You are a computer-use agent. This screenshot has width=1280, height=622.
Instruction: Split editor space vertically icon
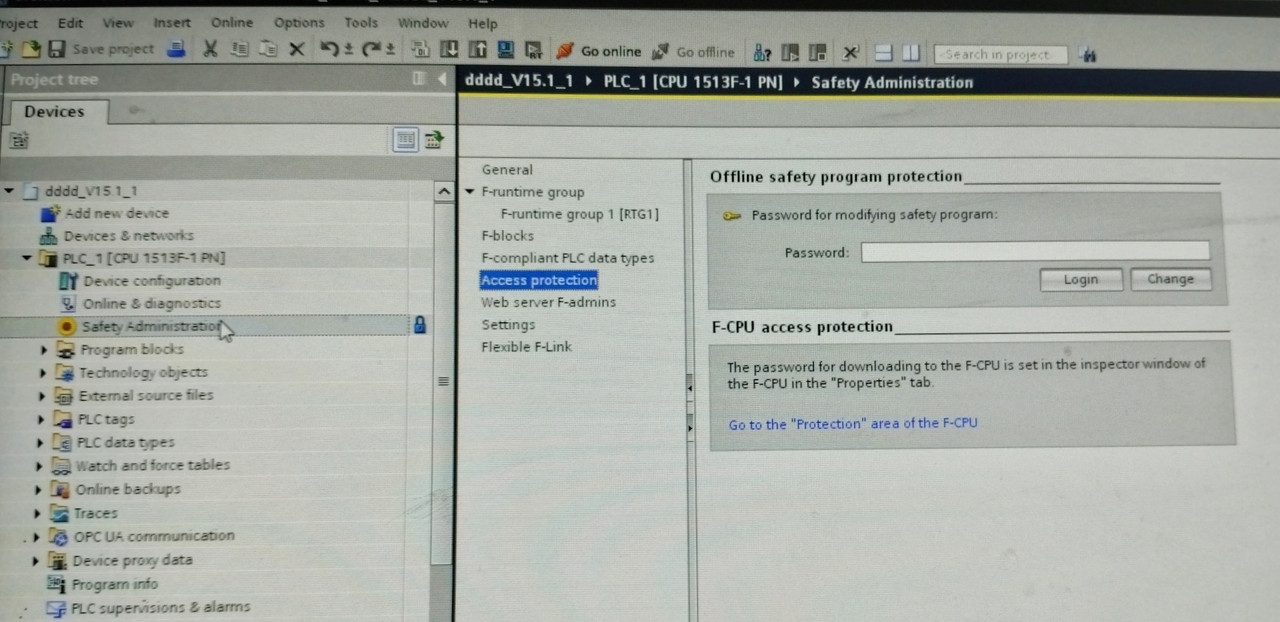point(911,53)
